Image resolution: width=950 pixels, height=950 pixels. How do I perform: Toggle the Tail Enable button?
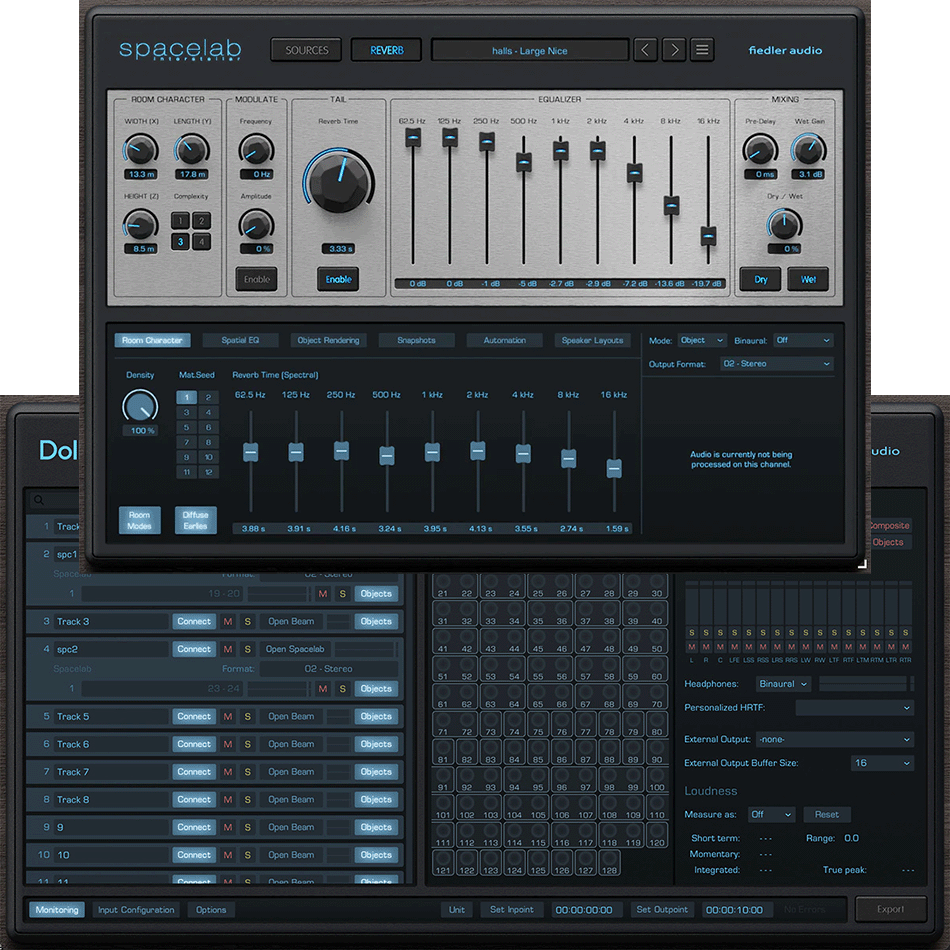(x=339, y=279)
